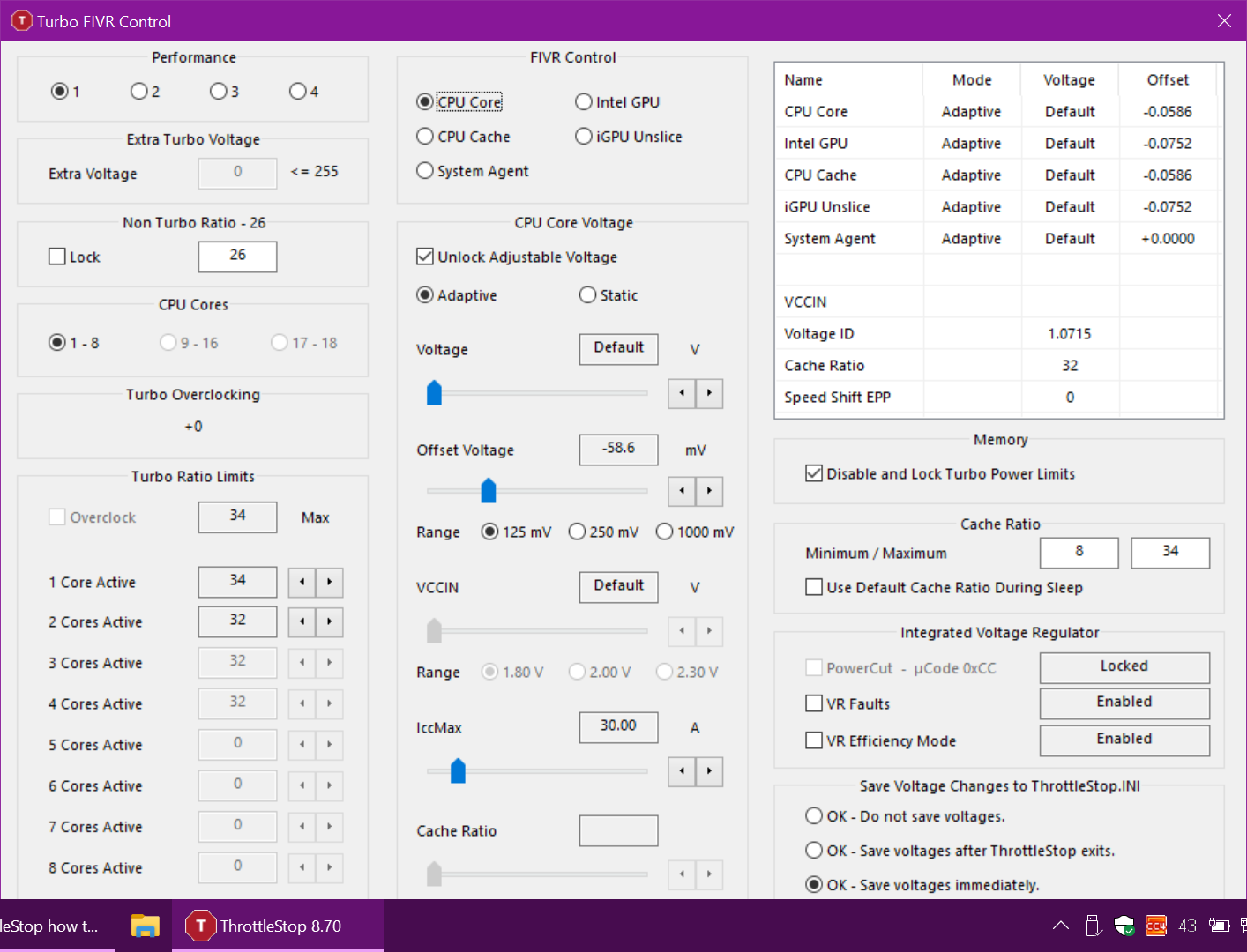
Task: Increase IccMax with right arrow
Action: (709, 771)
